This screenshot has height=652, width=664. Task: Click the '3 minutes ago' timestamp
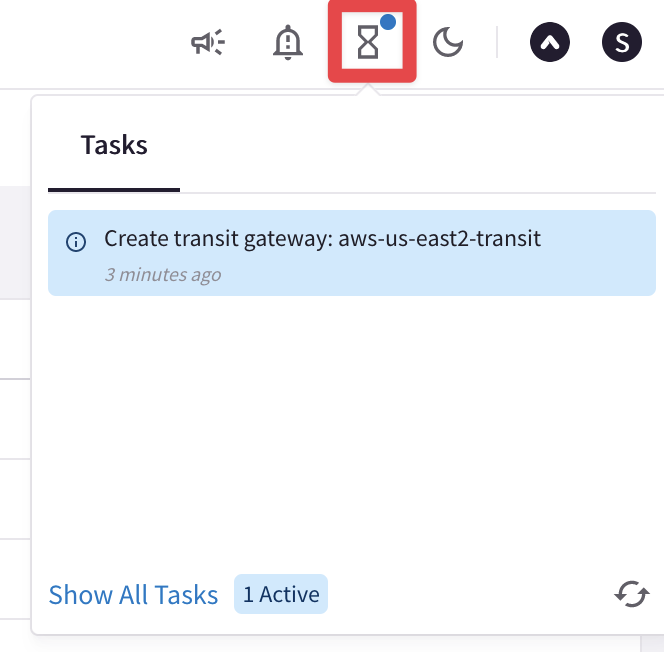[162, 274]
